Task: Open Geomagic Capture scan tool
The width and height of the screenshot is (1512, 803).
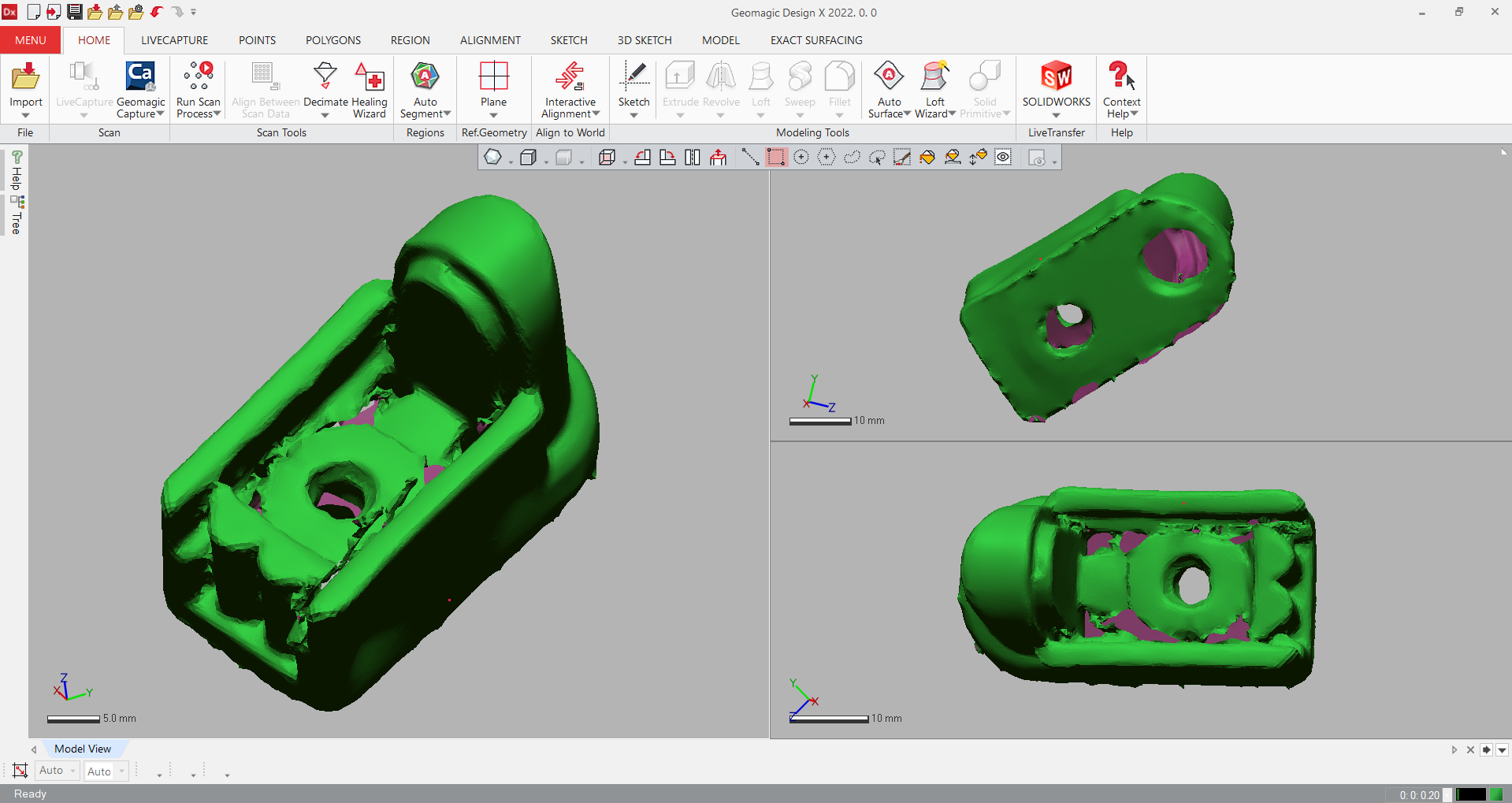Action: [x=140, y=79]
